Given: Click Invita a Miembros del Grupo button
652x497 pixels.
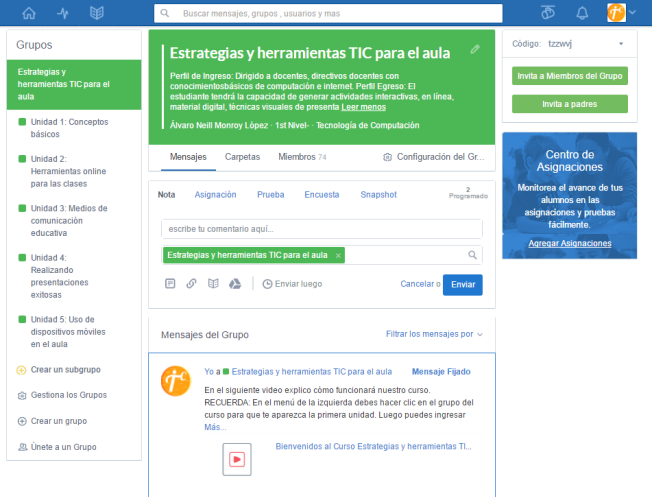Looking at the screenshot, I should point(570,76).
